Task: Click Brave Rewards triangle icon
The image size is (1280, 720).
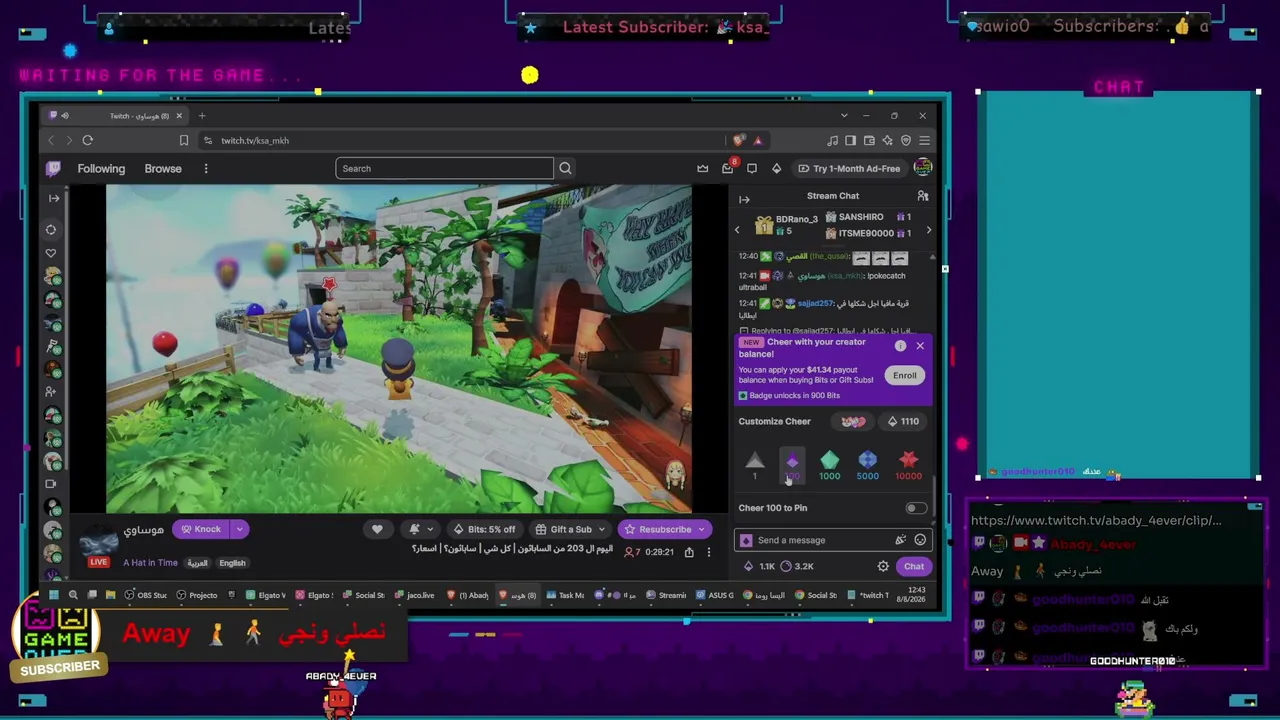Action: click(x=758, y=141)
